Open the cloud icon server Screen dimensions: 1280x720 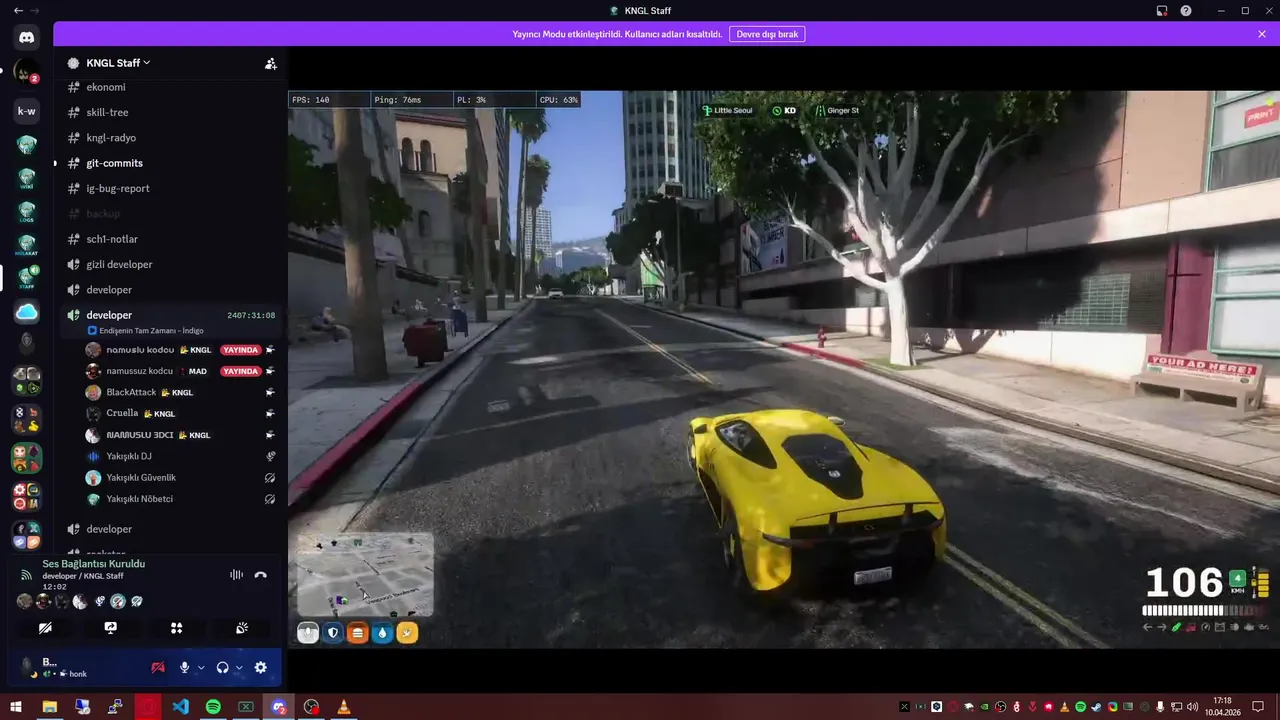27,312
